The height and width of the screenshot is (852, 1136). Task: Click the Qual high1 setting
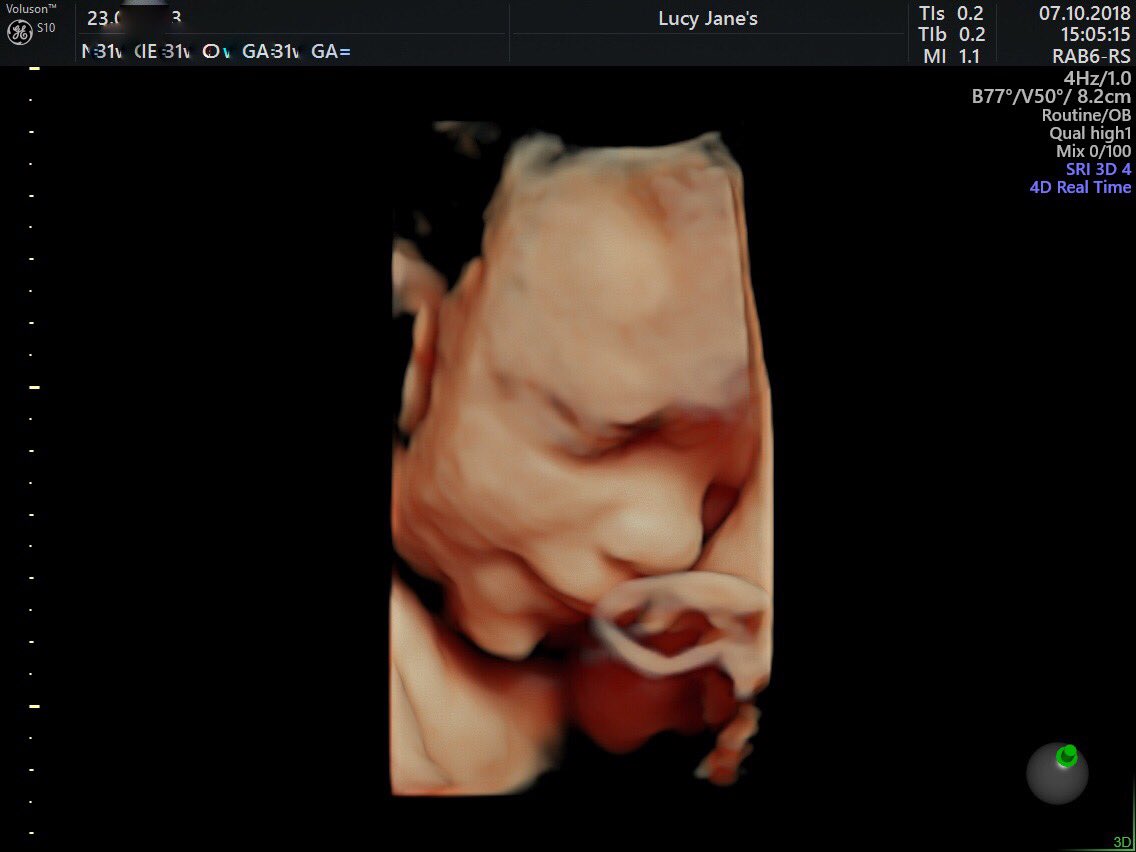1090,133
